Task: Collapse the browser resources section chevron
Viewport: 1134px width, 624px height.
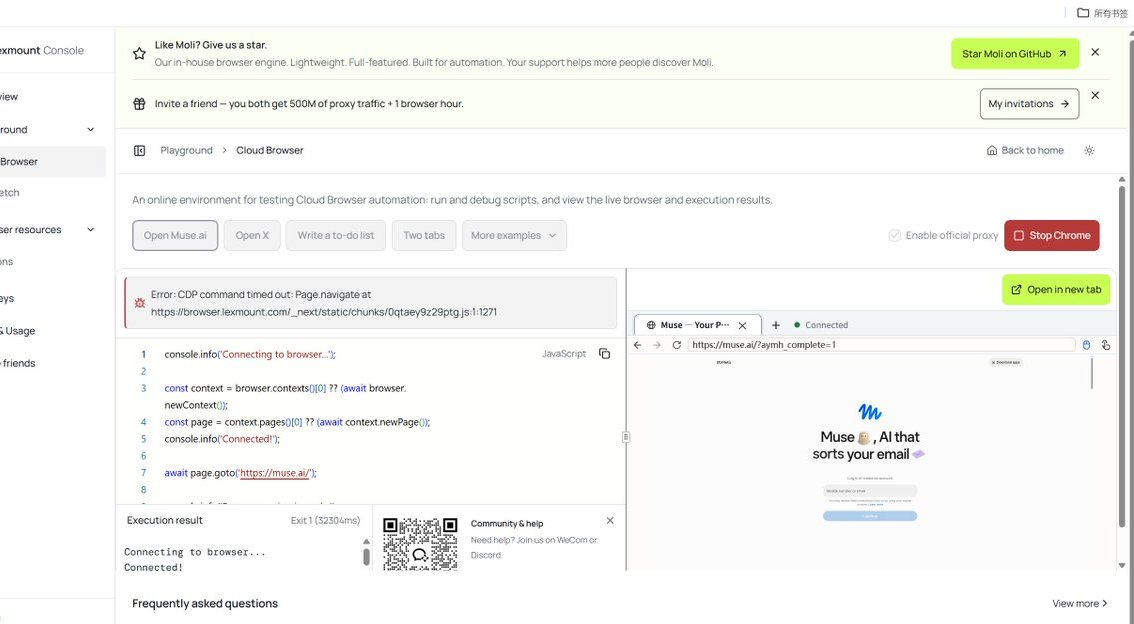Action: (90, 229)
